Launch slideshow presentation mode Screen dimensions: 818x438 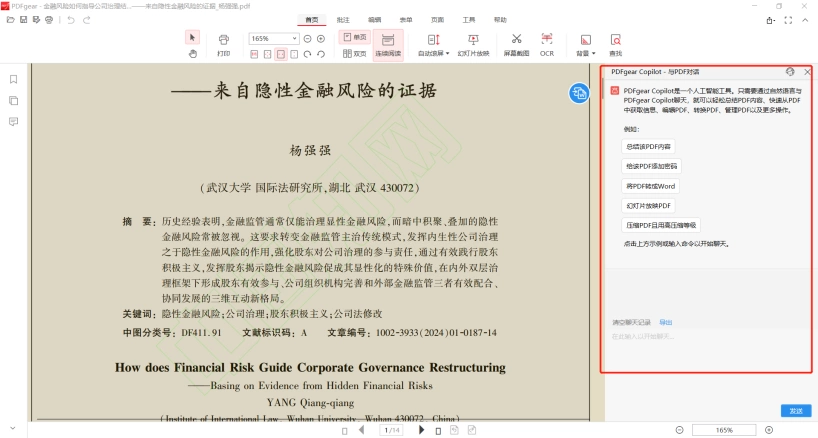point(473,45)
